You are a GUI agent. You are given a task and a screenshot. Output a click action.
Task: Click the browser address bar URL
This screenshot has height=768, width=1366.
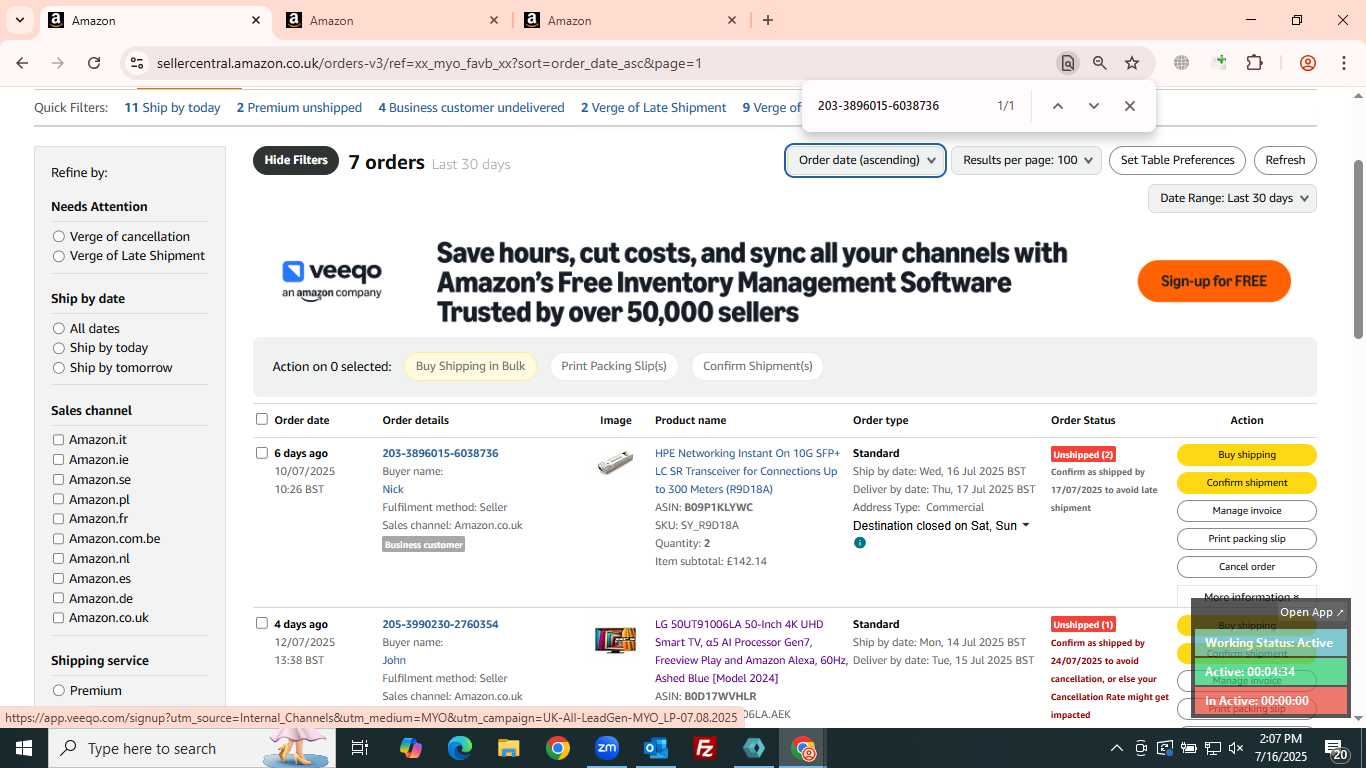(429, 63)
